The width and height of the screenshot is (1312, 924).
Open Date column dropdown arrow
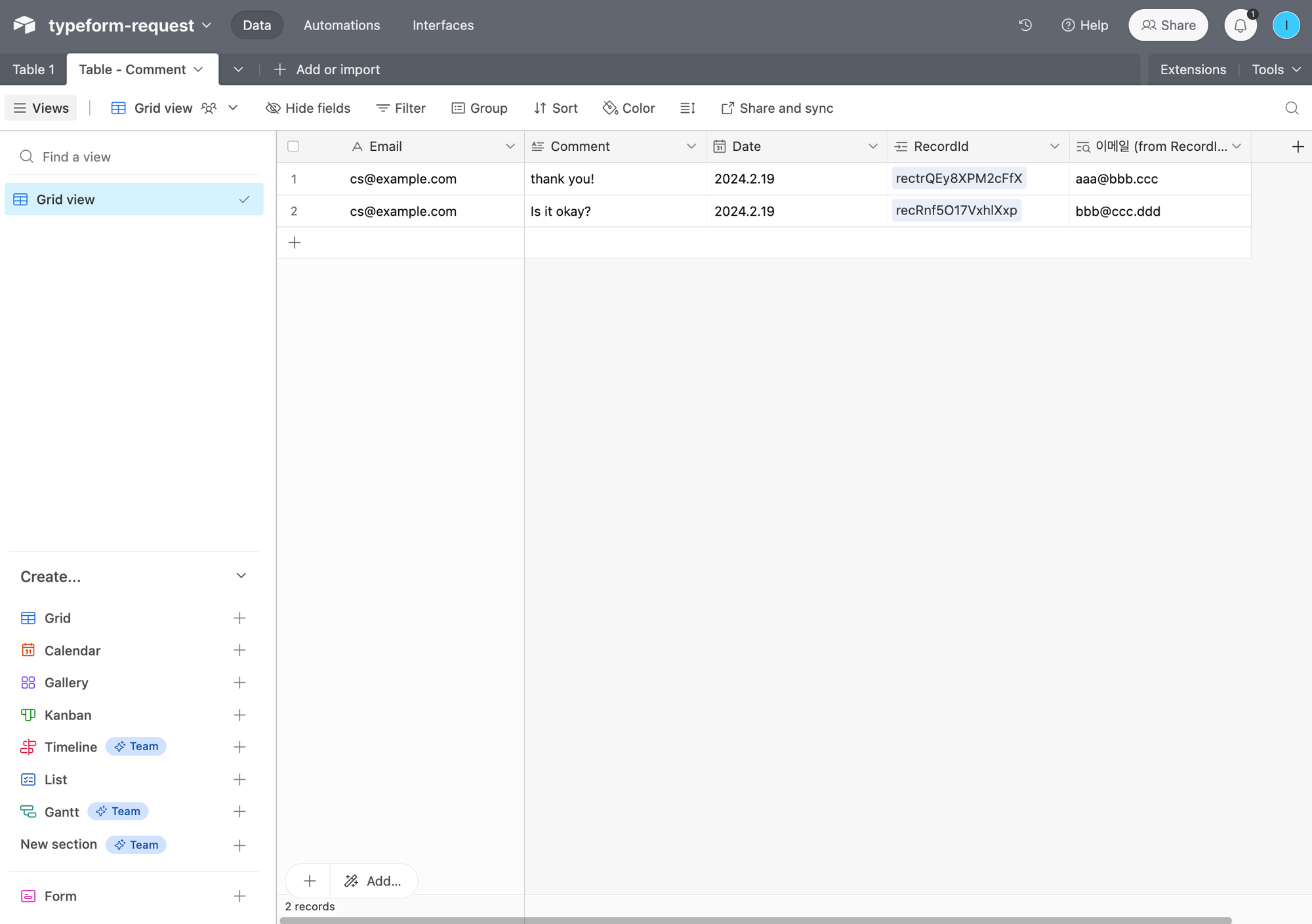tap(873, 146)
